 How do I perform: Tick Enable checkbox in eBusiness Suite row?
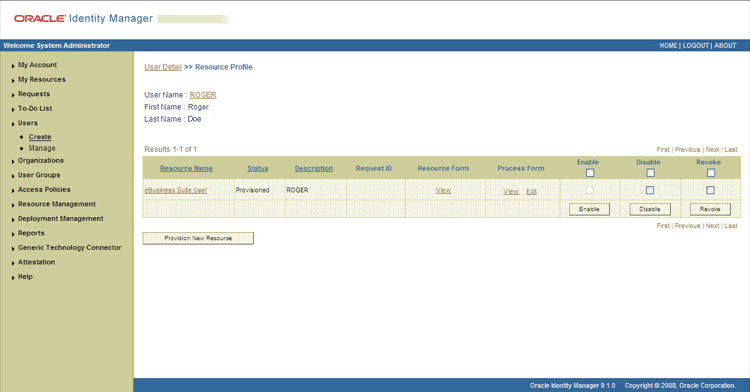pyautogui.click(x=589, y=190)
